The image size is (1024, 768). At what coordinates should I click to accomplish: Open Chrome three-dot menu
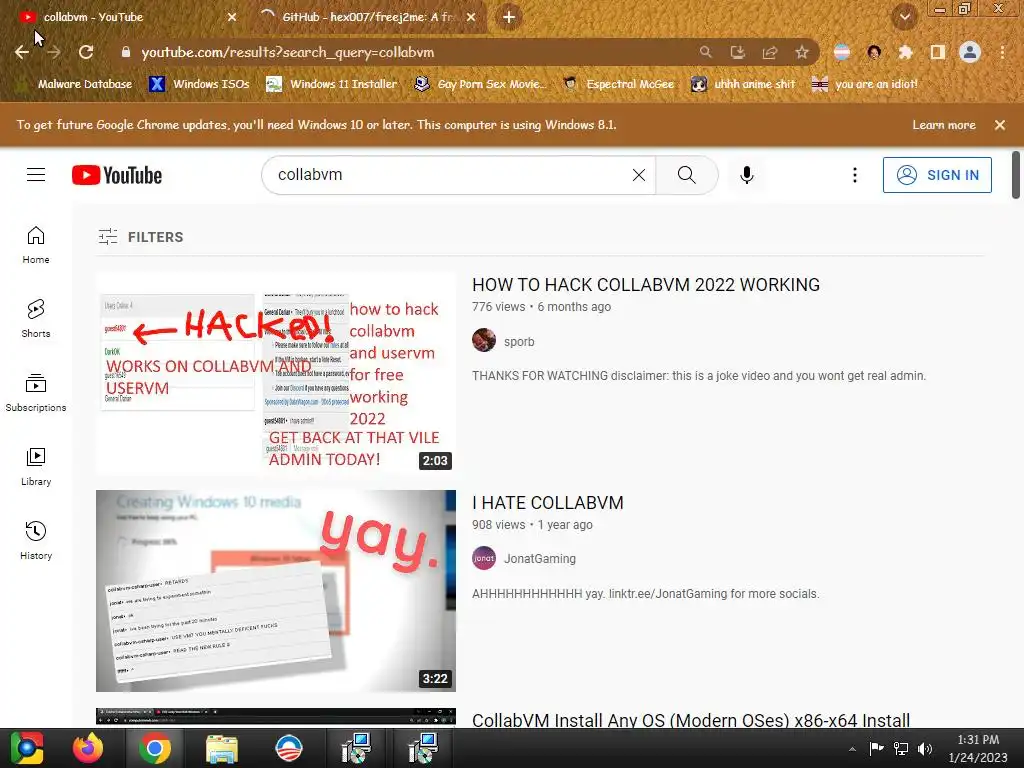(1002, 52)
